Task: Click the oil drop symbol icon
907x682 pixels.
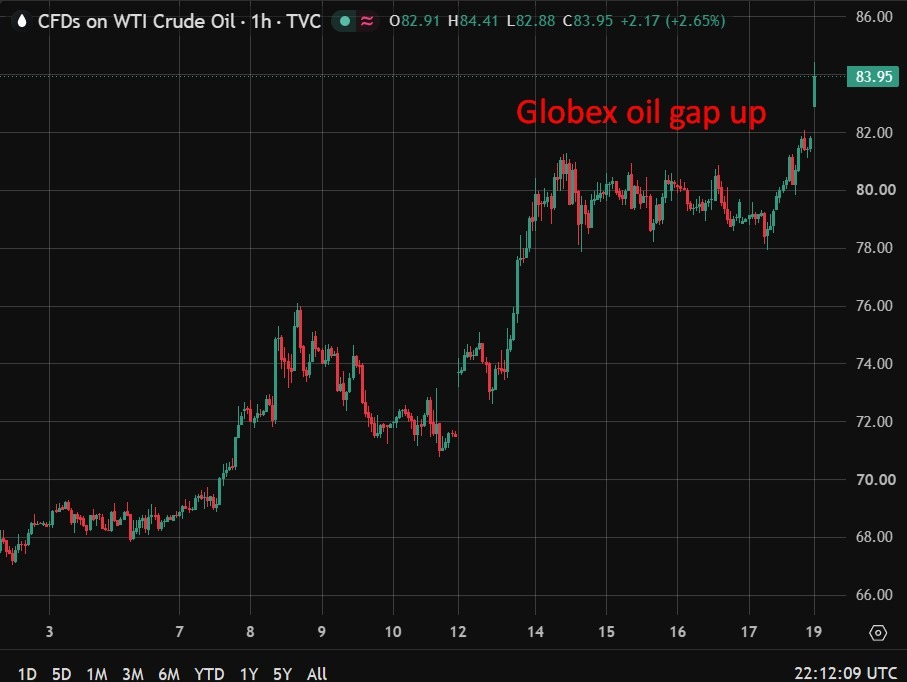Action: point(22,21)
